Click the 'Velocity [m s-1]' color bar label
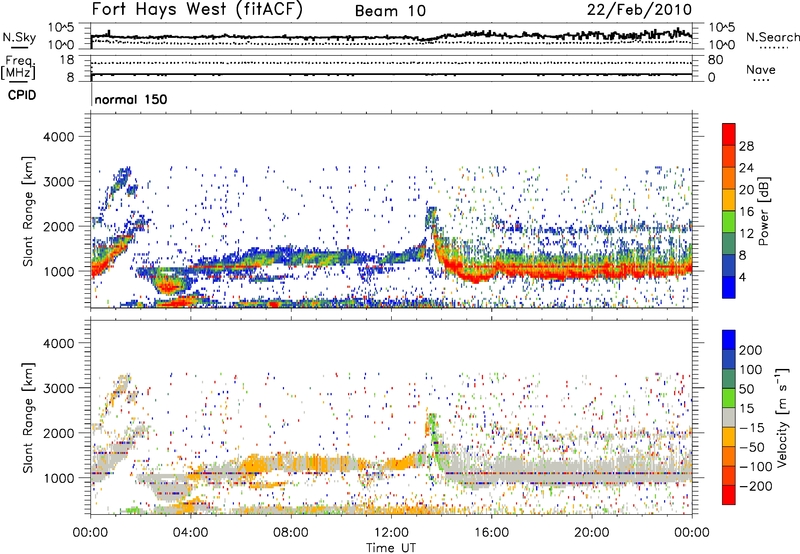The height and width of the screenshot is (554, 800). pos(782,417)
